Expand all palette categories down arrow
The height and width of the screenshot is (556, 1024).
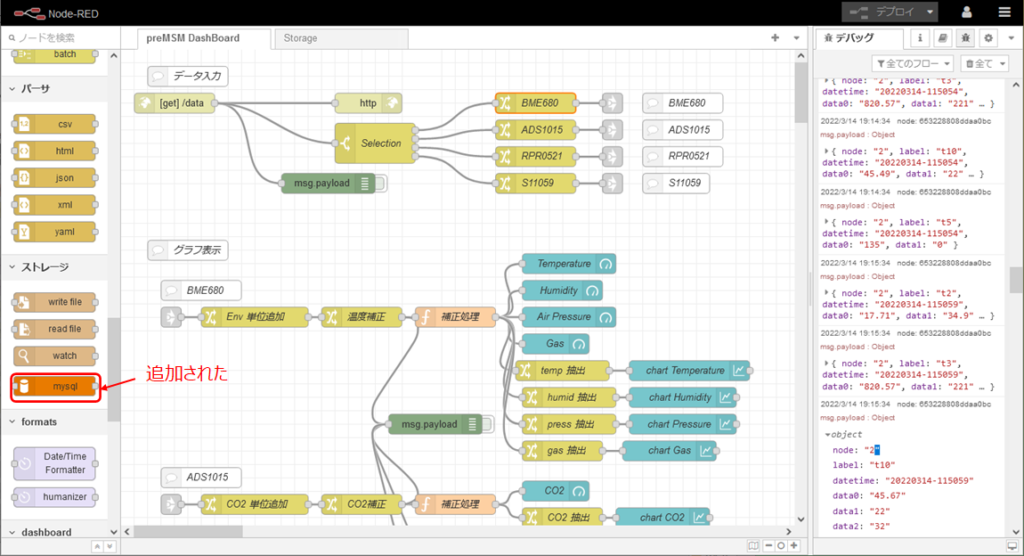click(109, 546)
